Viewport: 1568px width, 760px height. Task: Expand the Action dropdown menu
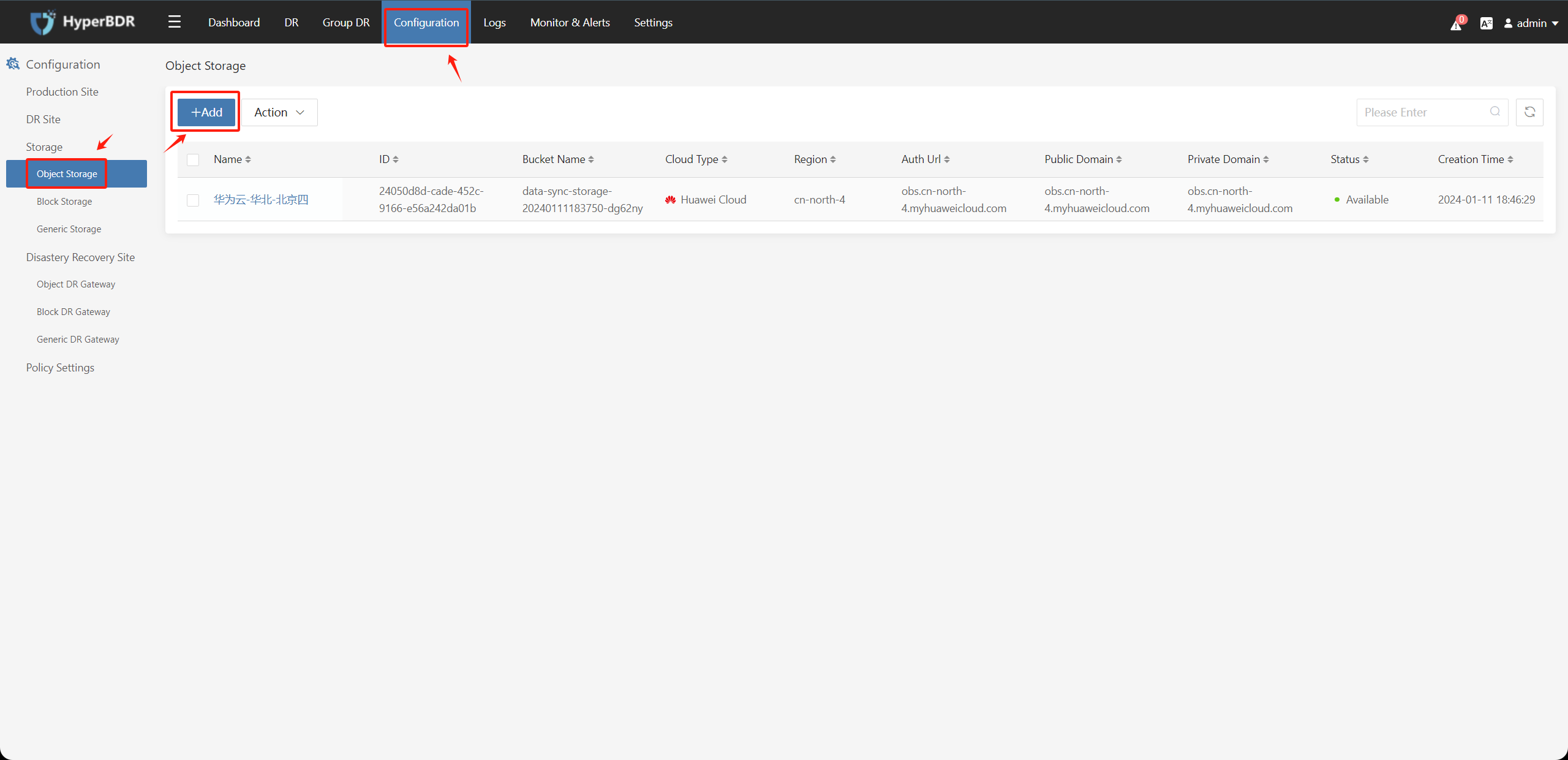pyautogui.click(x=280, y=112)
